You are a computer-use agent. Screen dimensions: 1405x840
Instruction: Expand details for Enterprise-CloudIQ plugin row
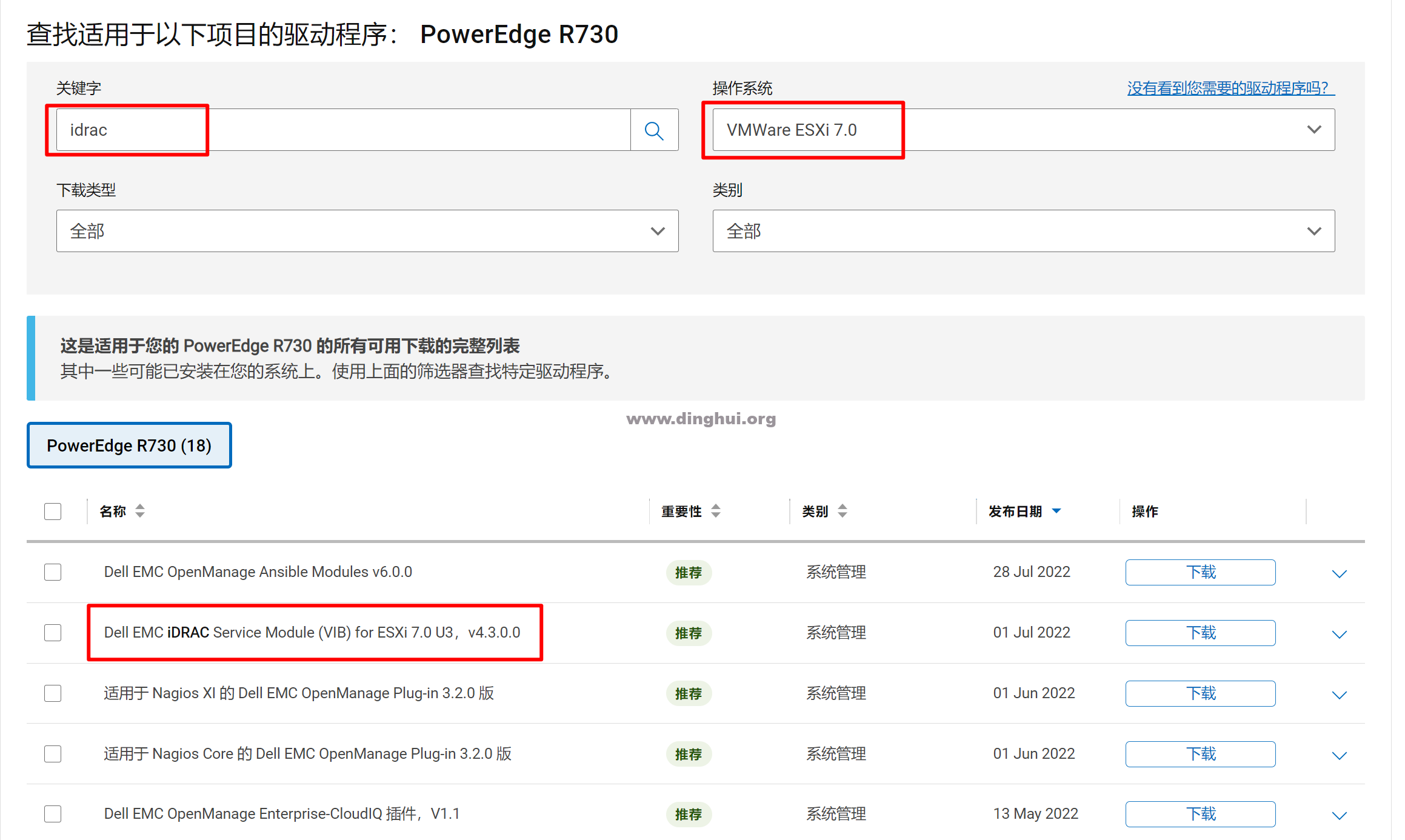1339,815
